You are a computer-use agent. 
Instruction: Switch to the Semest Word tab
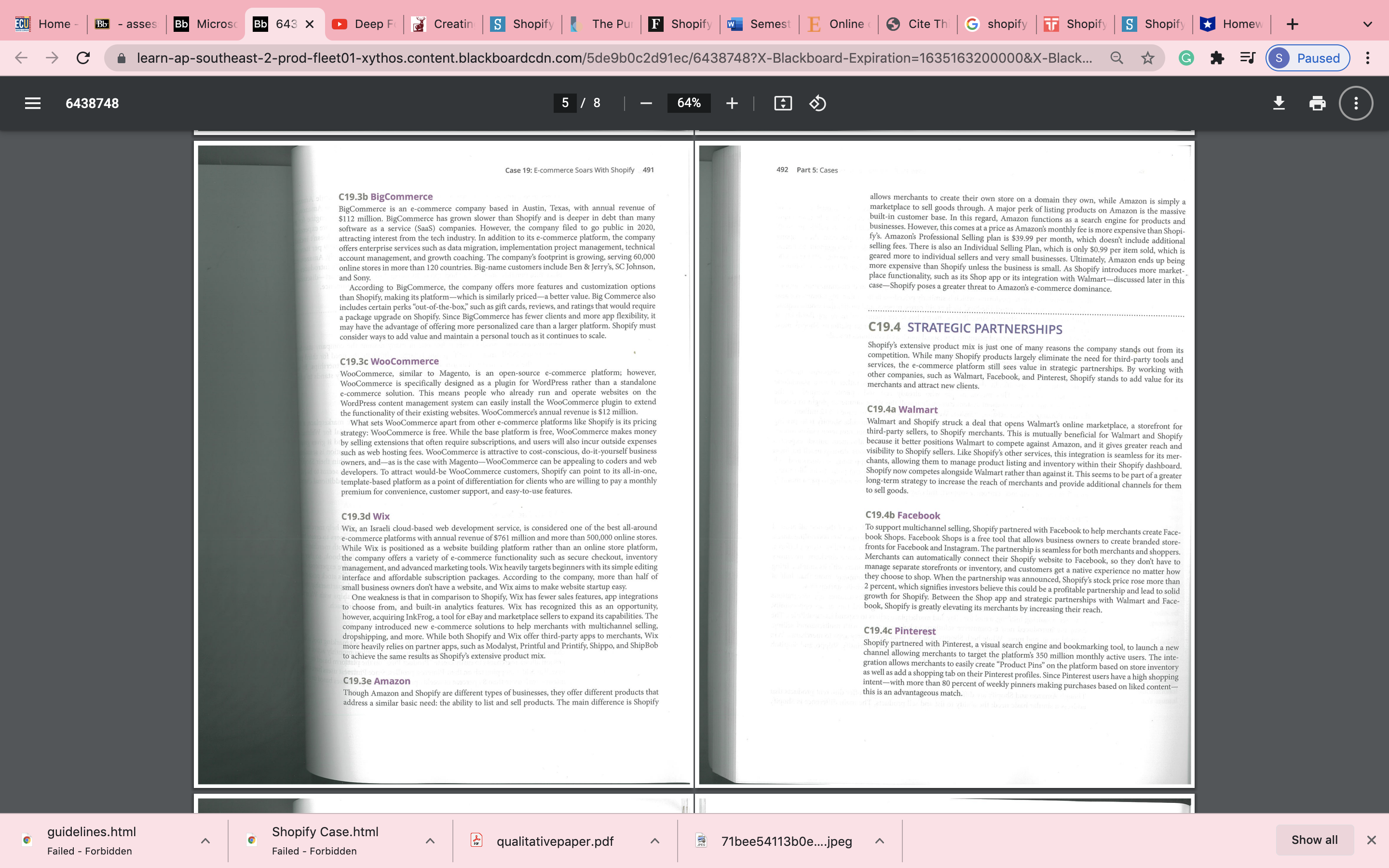[759, 24]
